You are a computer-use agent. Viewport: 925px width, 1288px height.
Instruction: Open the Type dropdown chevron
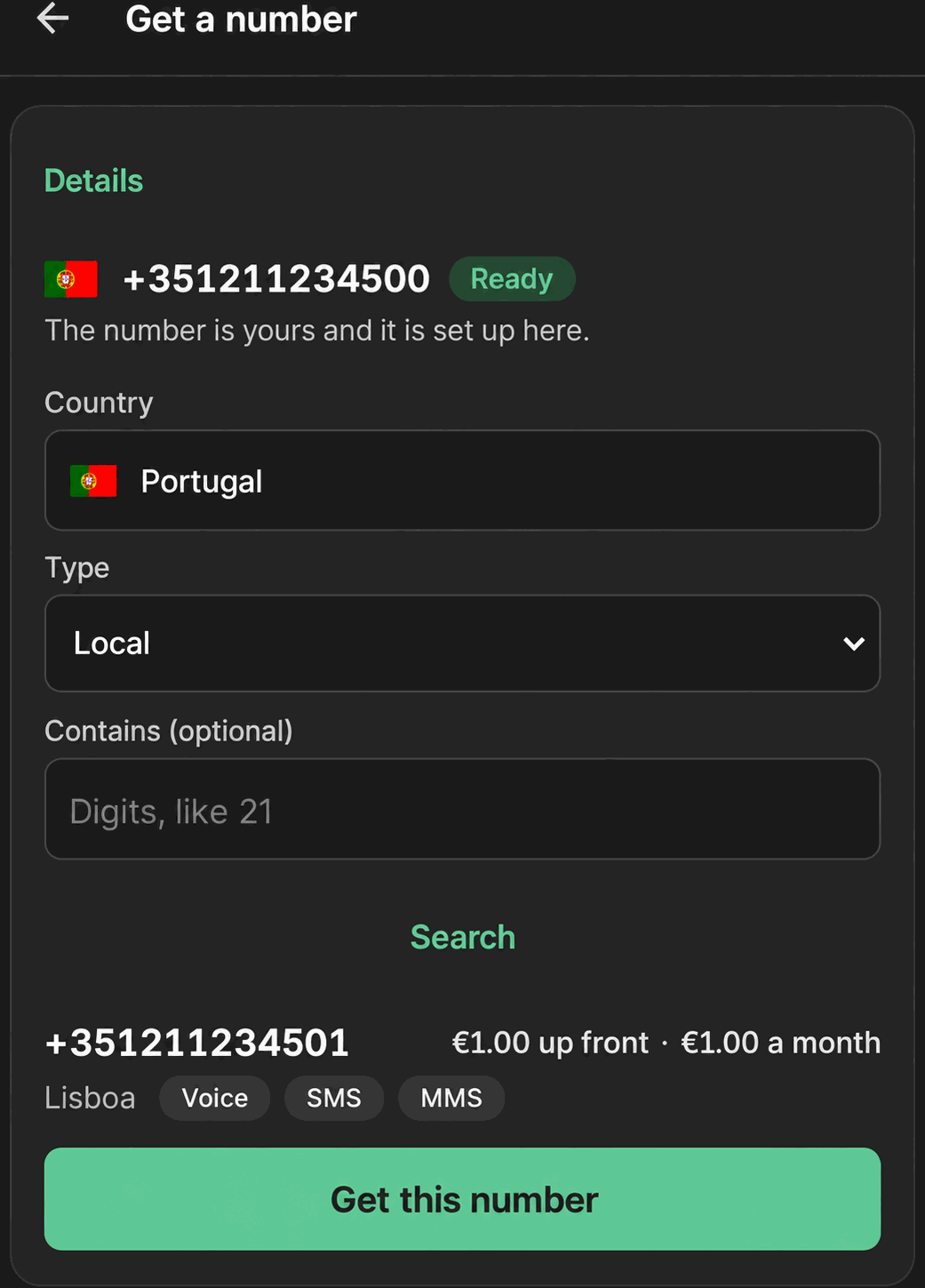[854, 644]
